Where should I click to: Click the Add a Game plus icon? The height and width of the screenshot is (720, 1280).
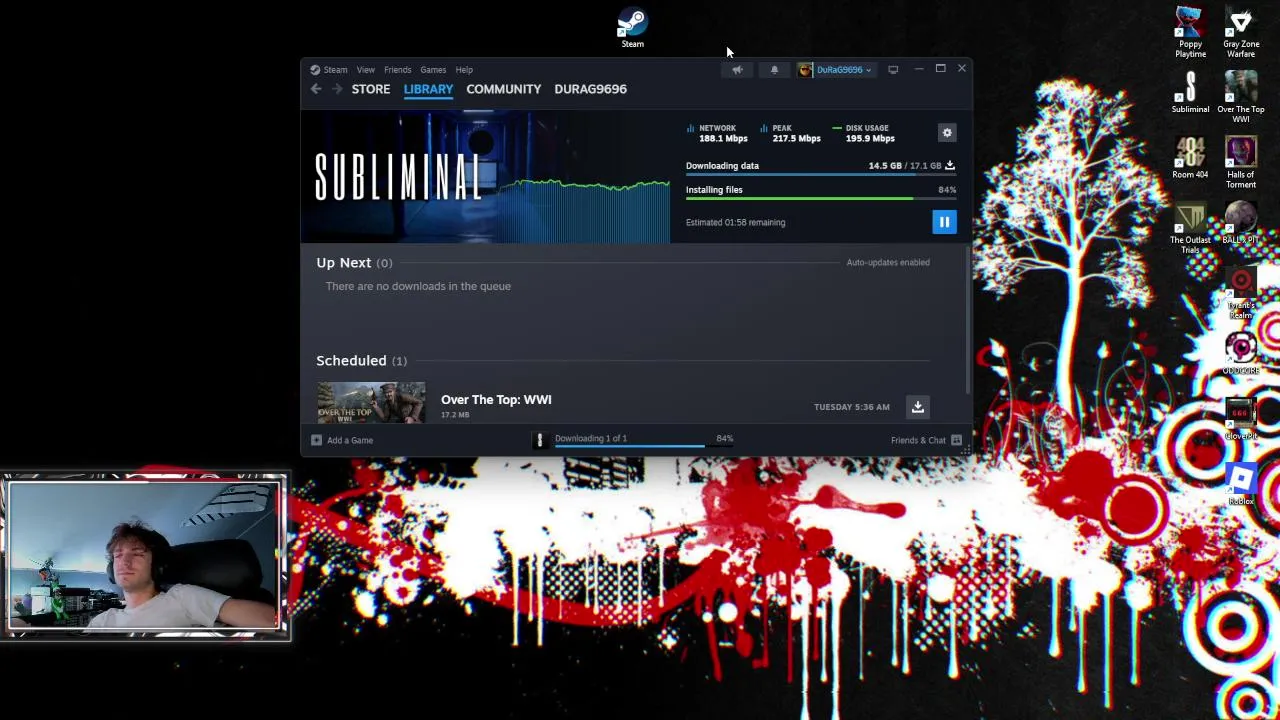click(x=316, y=440)
